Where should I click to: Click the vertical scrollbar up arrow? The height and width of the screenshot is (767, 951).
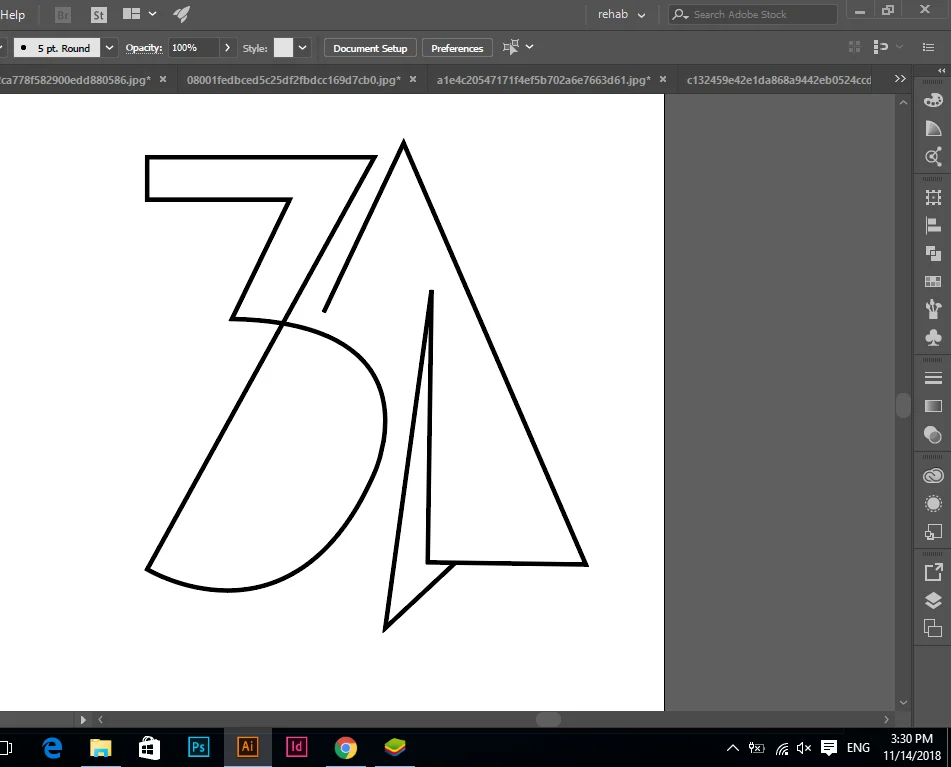pyautogui.click(x=903, y=102)
